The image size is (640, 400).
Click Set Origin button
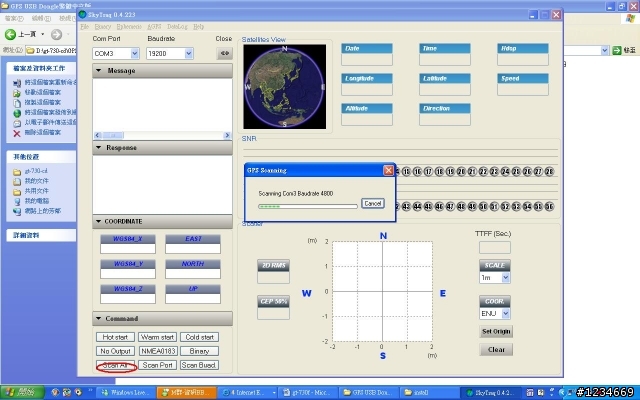click(496, 331)
